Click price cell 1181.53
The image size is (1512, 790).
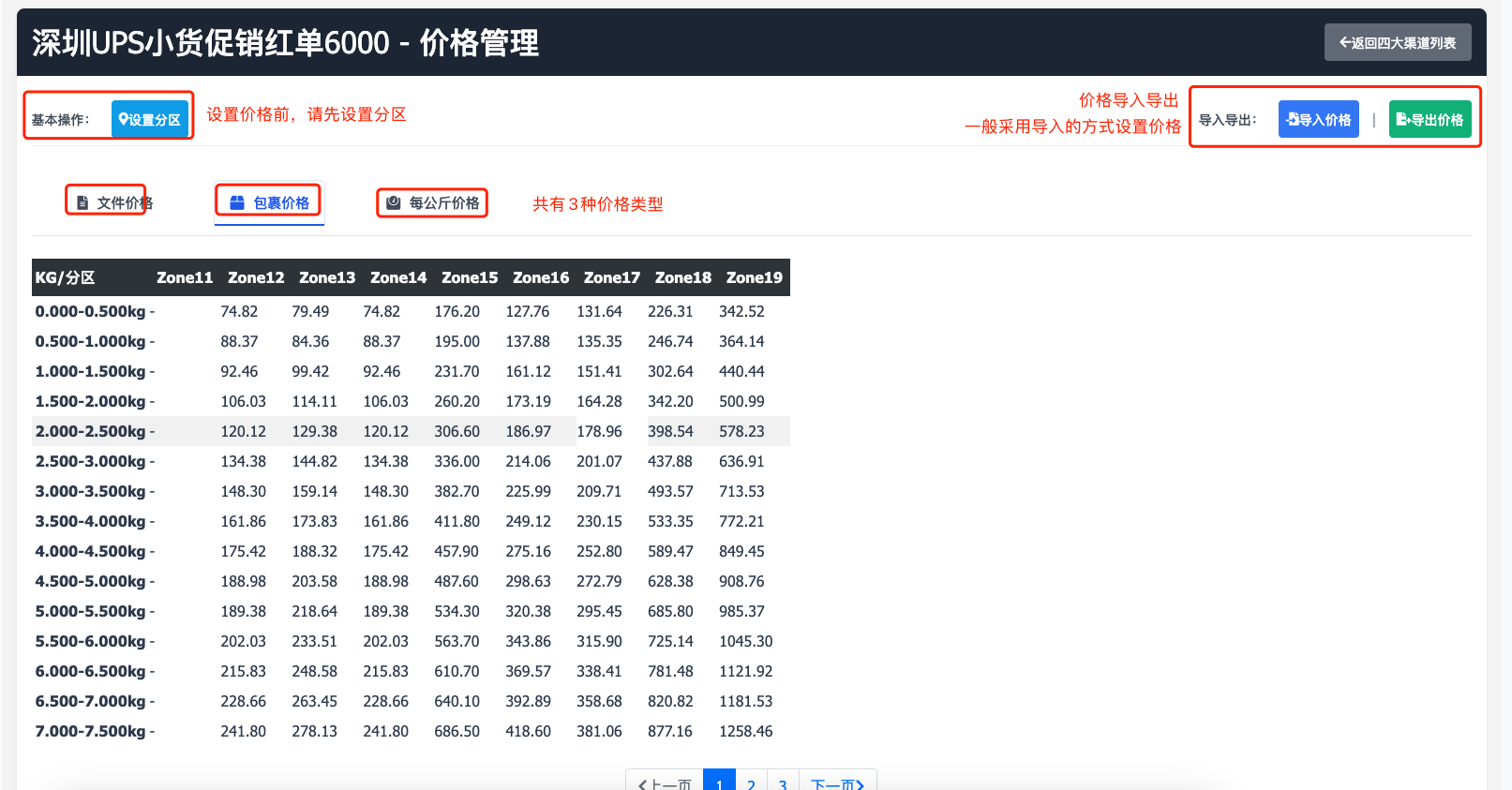point(746,701)
